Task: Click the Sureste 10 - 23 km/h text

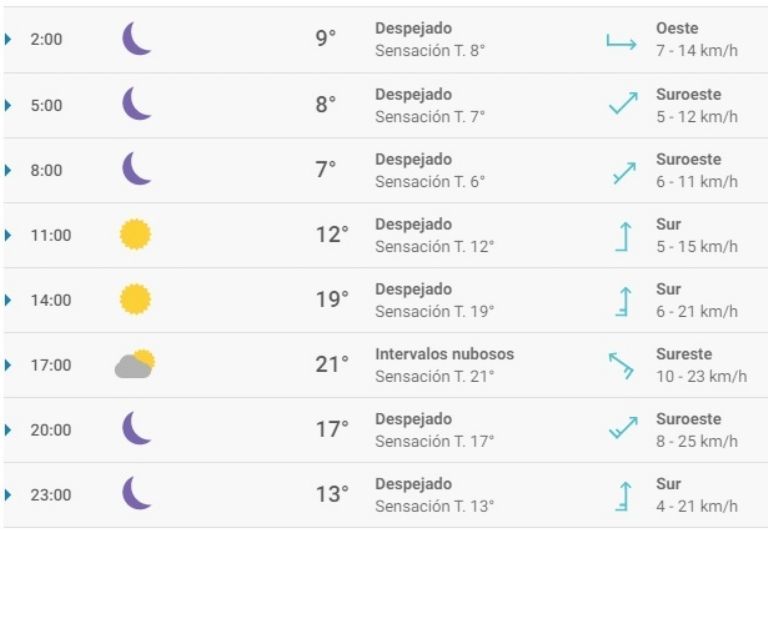Action: (x=700, y=365)
